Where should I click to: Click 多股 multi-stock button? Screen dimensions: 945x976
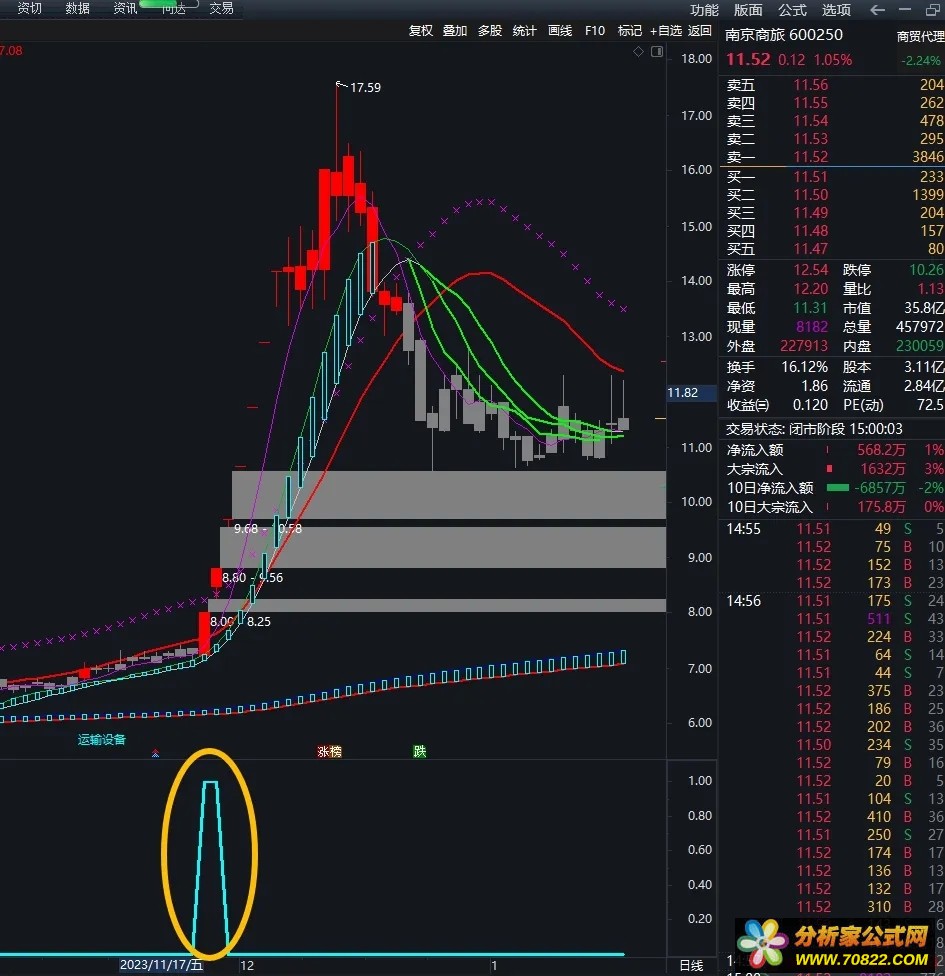click(489, 30)
